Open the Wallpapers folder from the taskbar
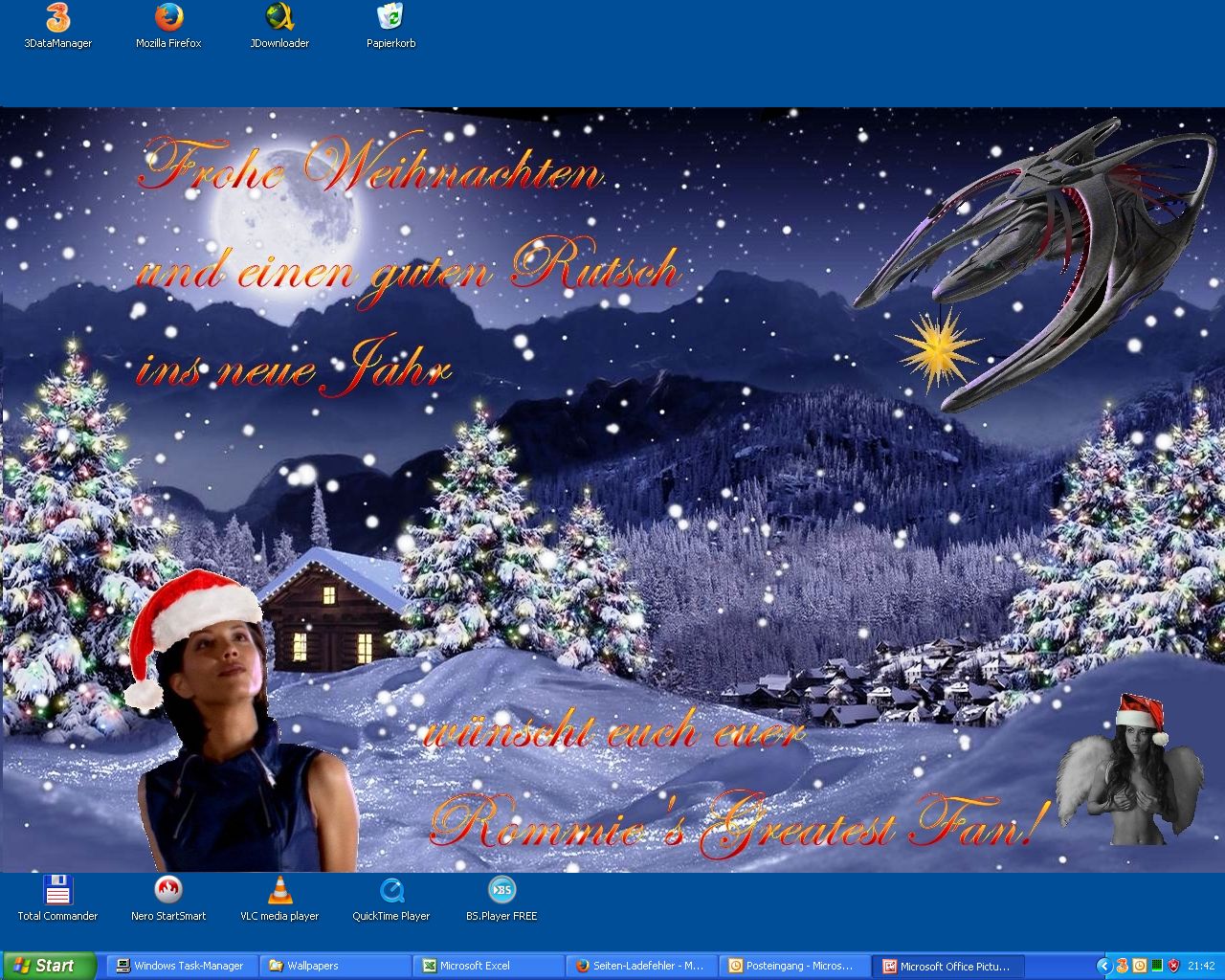The image size is (1225, 980). tap(333, 966)
